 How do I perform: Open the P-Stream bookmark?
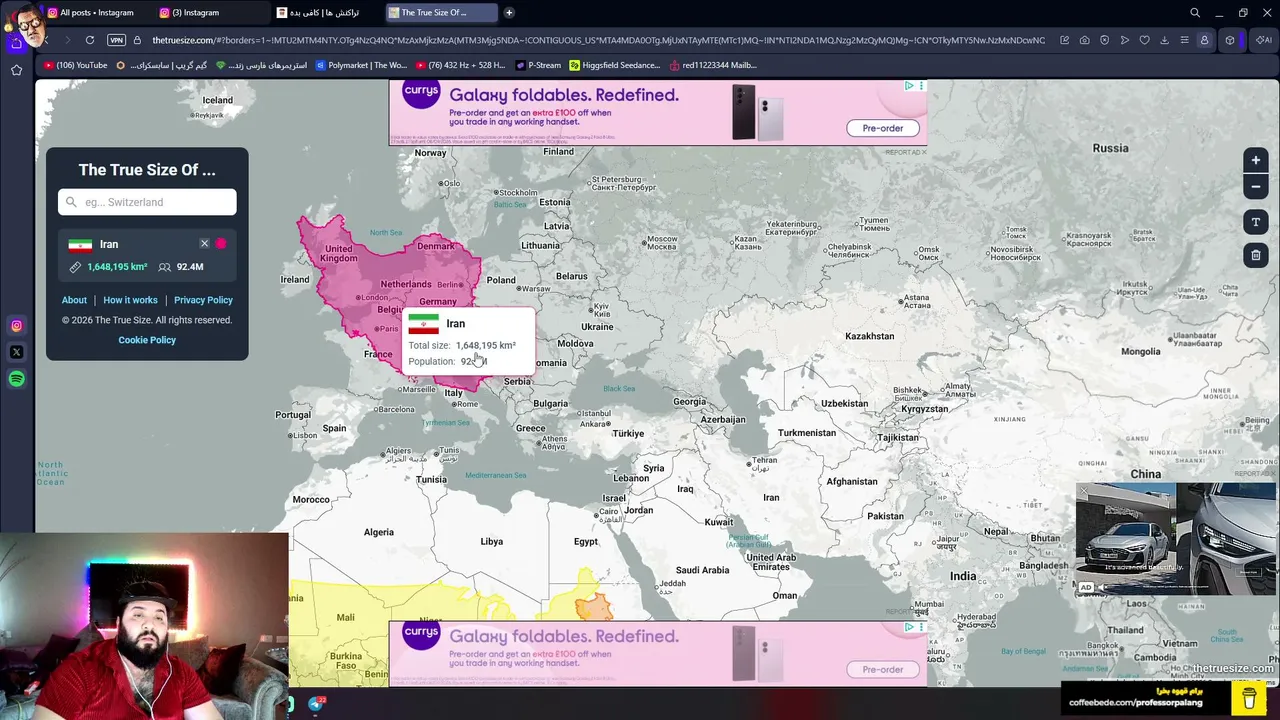[x=539, y=65]
